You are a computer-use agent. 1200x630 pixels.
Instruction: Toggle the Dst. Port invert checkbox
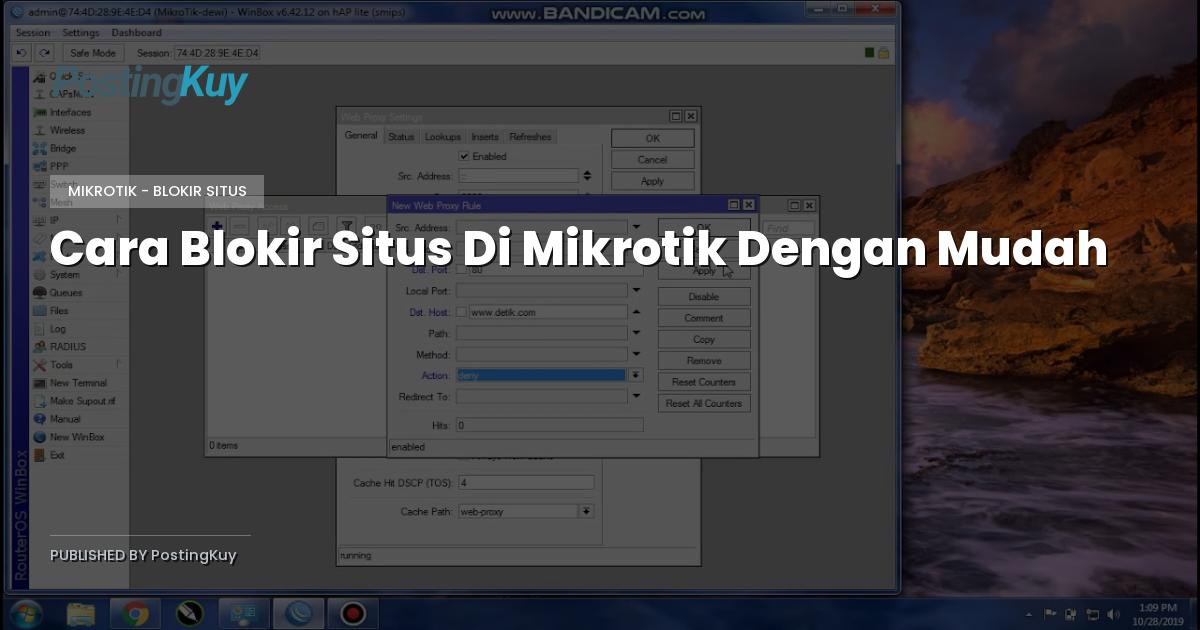[462, 270]
